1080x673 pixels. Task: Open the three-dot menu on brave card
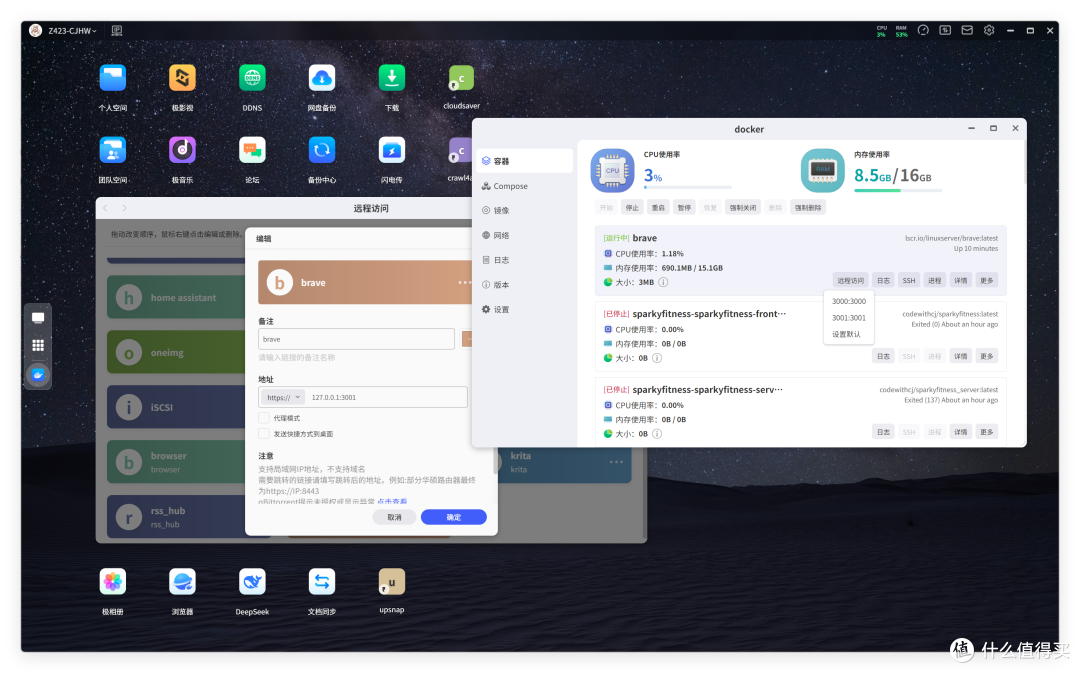coord(464,282)
